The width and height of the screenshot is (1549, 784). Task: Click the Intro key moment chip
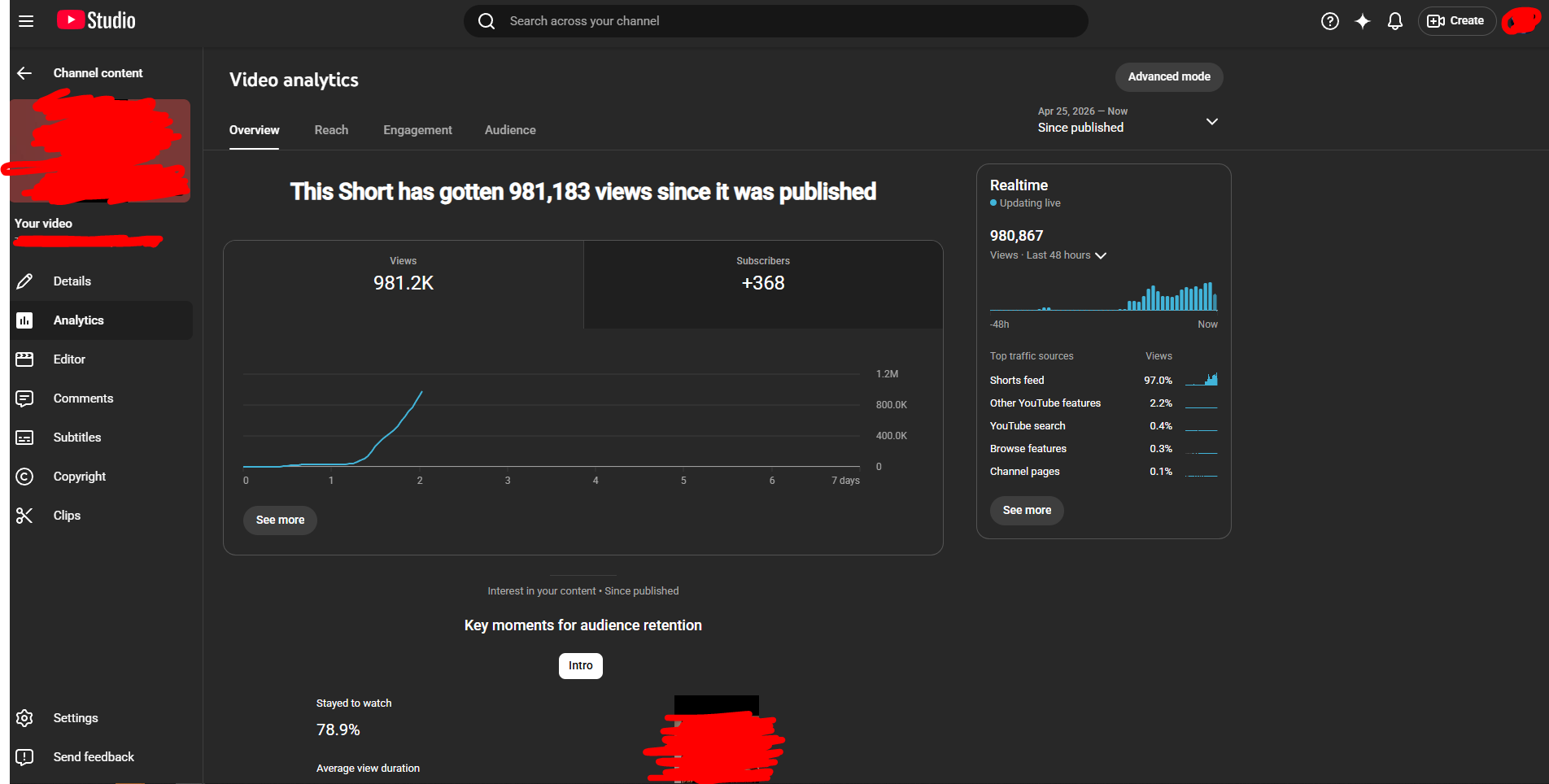click(581, 666)
